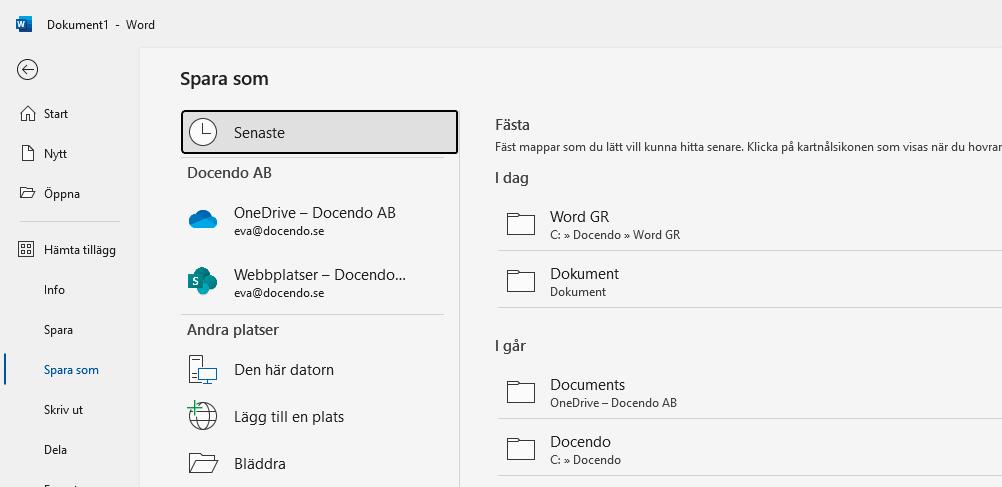Viewport: 1002px width, 487px height.
Task: Click the folder icon beside Dokument
Action: pos(521,281)
